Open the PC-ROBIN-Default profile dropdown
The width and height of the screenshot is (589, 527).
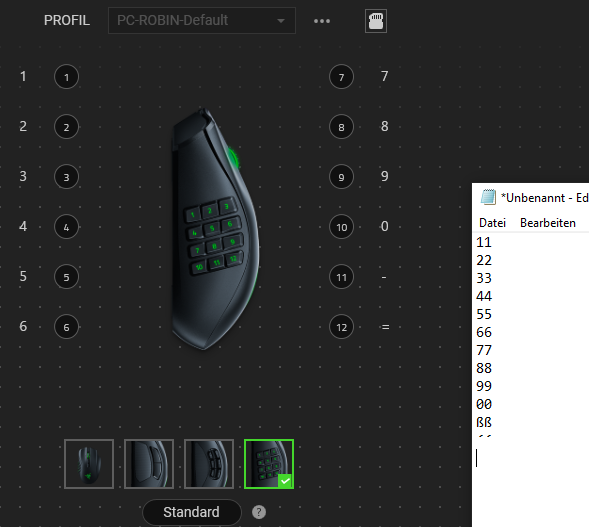[x=202, y=21]
